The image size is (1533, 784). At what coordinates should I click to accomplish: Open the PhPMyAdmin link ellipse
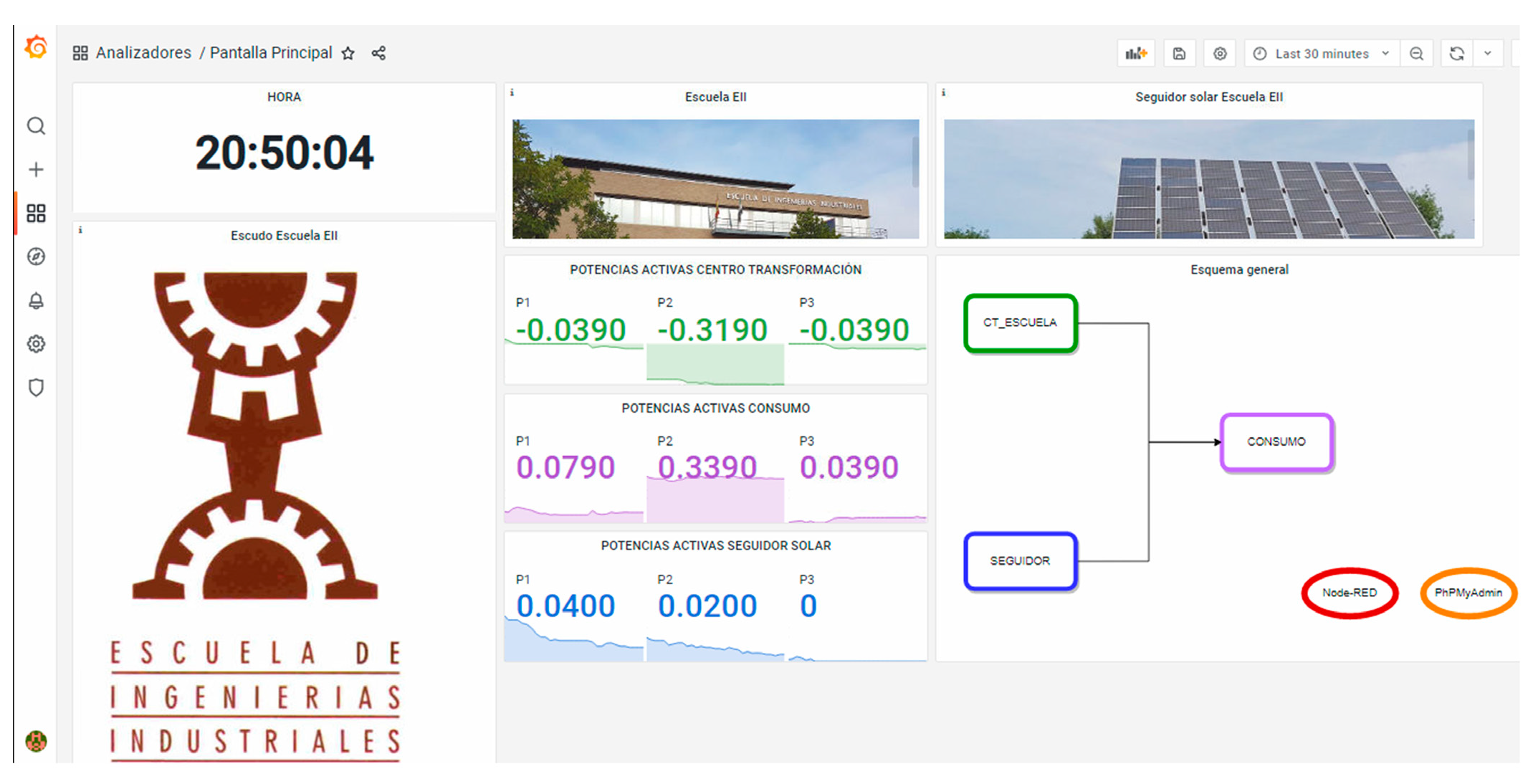1468,593
